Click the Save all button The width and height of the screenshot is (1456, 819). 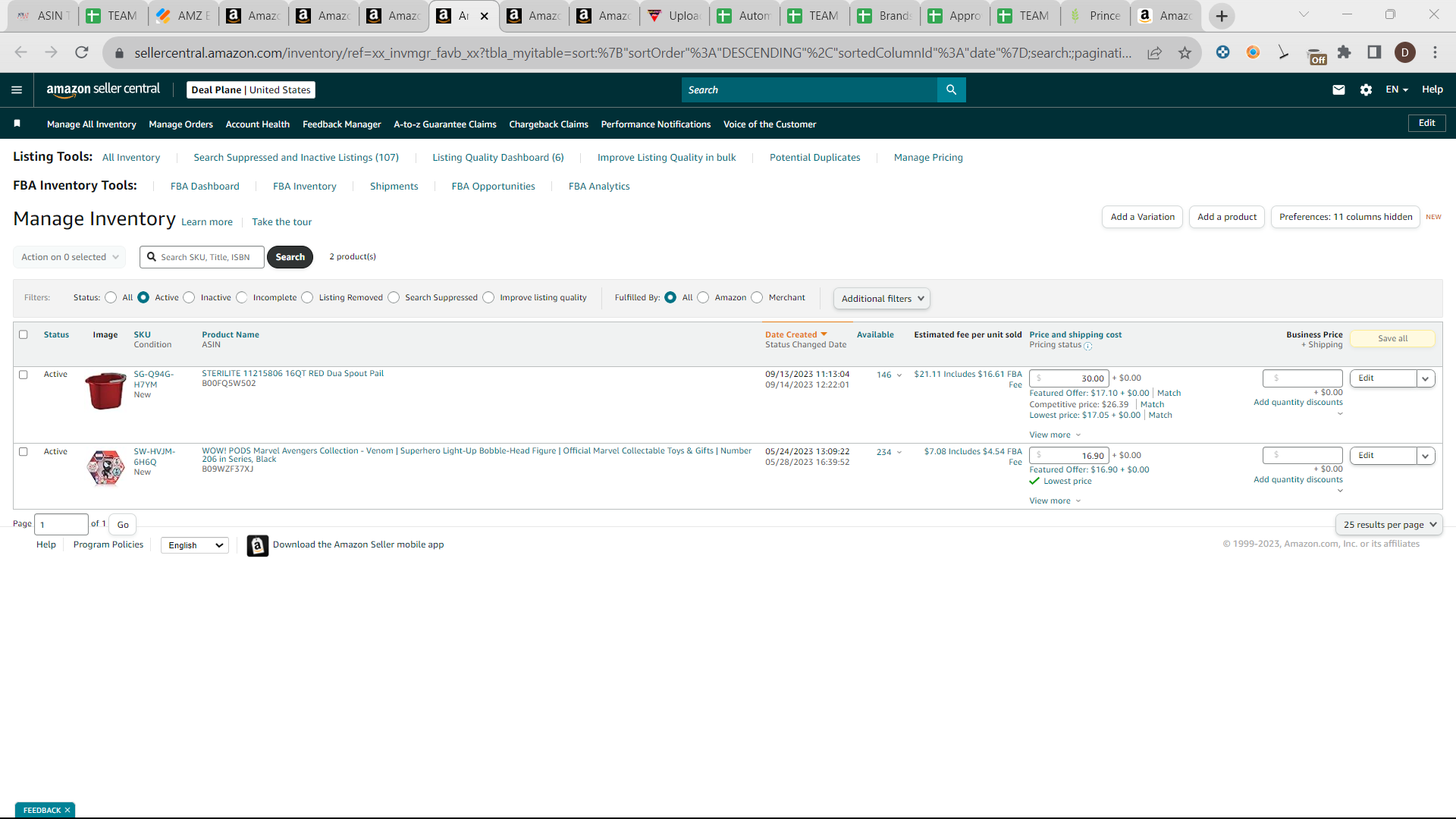tap(1392, 339)
